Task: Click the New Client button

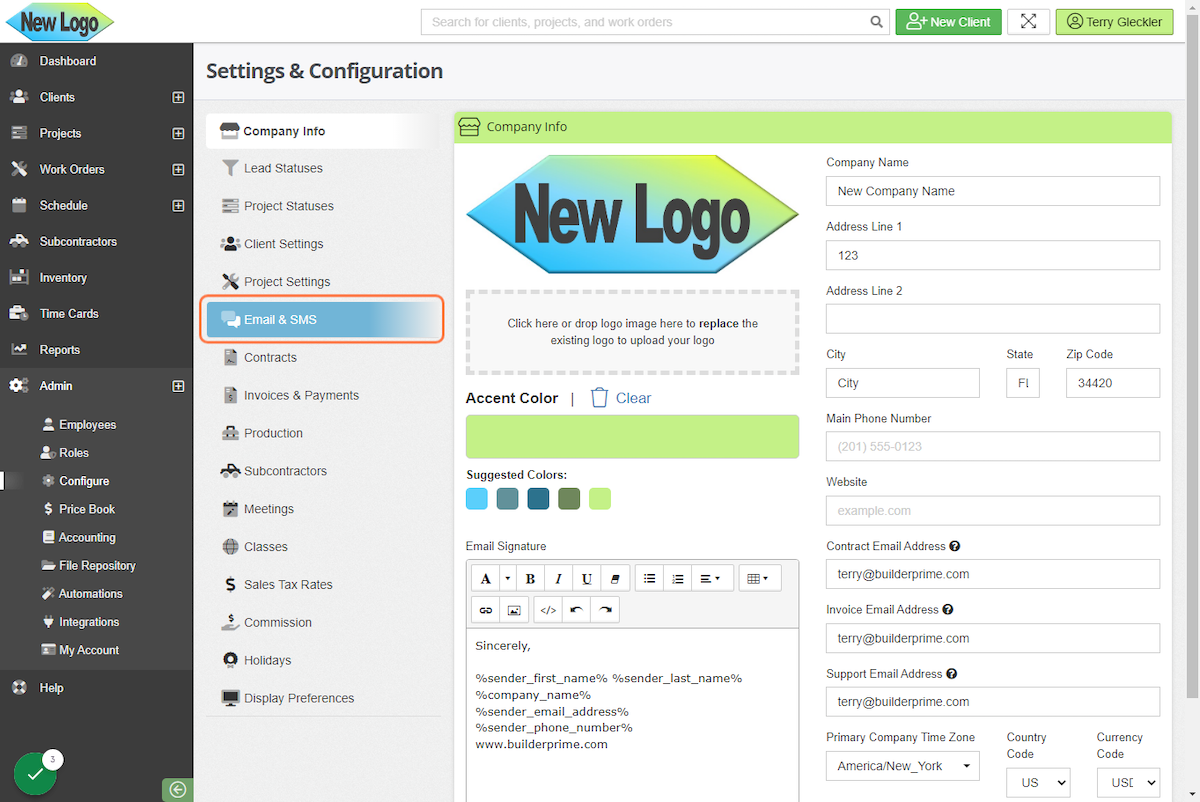Action: point(948,22)
